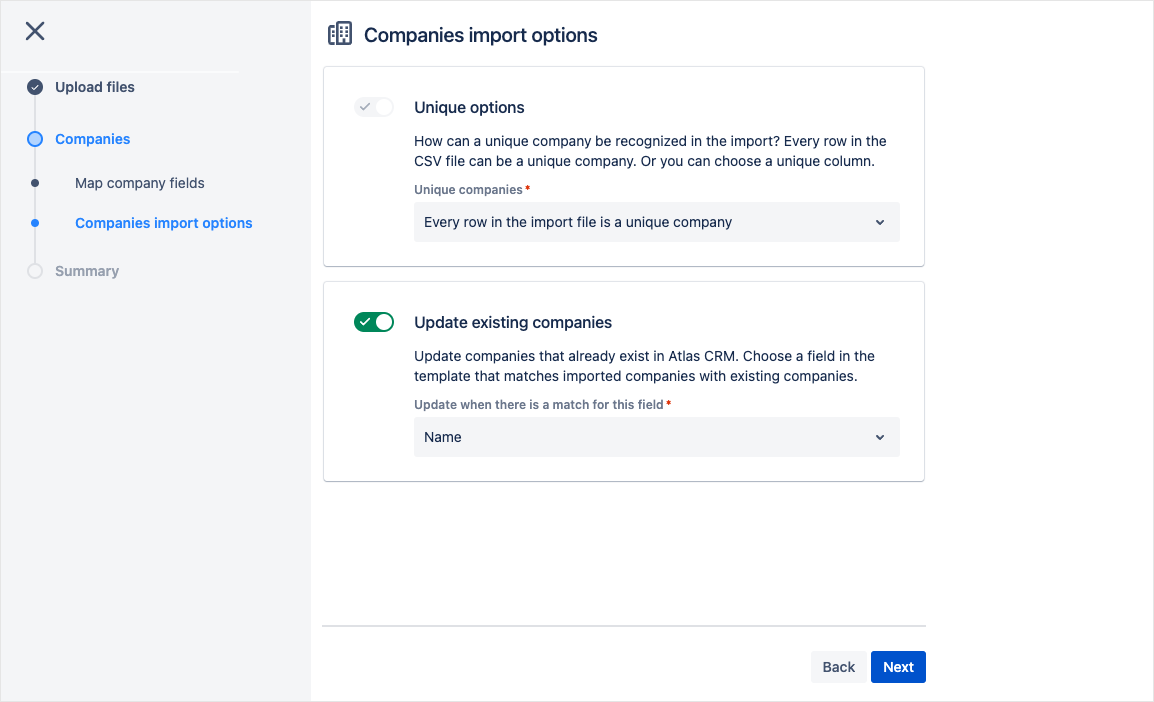Click the bullet beside Map company fields

point(35,183)
